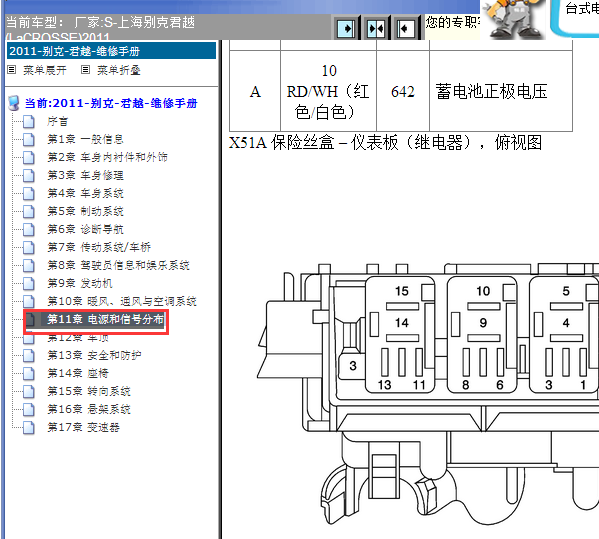Click page icon beside 第16章 悬架系统
The image size is (599, 539).
[x=29, y=410]
